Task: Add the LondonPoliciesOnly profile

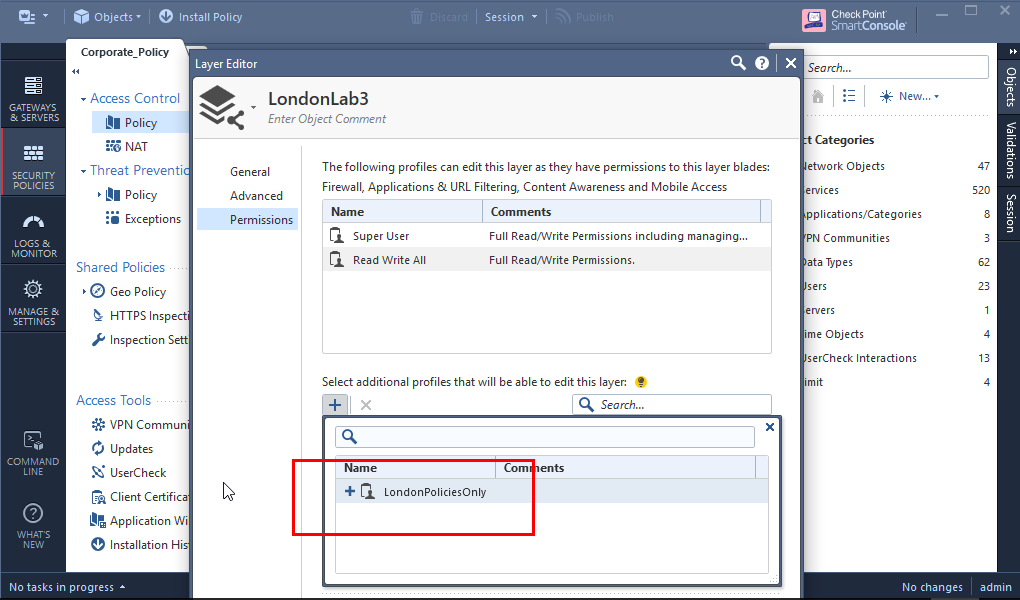Action: 349,491
